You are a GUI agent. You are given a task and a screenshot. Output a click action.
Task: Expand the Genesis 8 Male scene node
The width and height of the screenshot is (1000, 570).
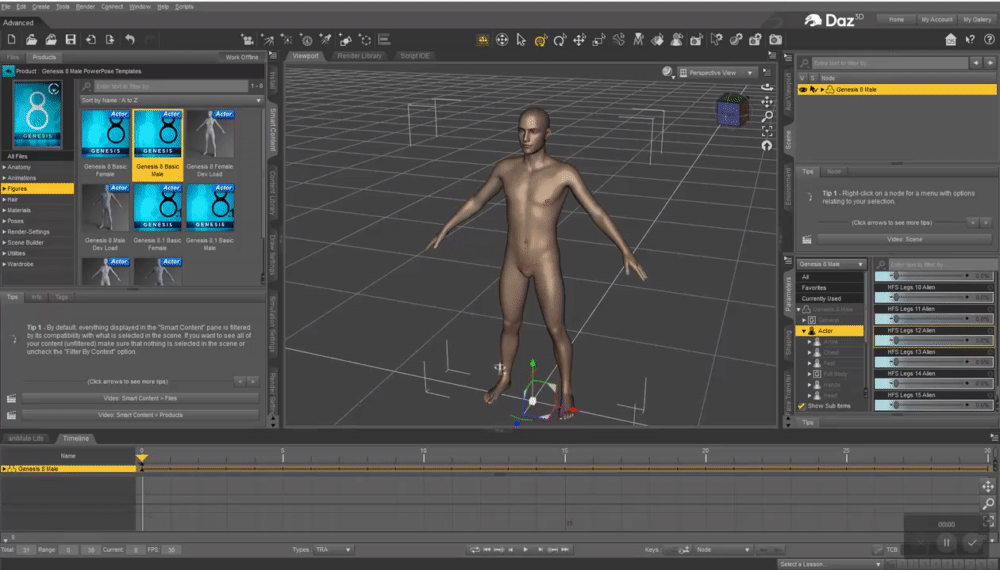(x=821, y=90)
